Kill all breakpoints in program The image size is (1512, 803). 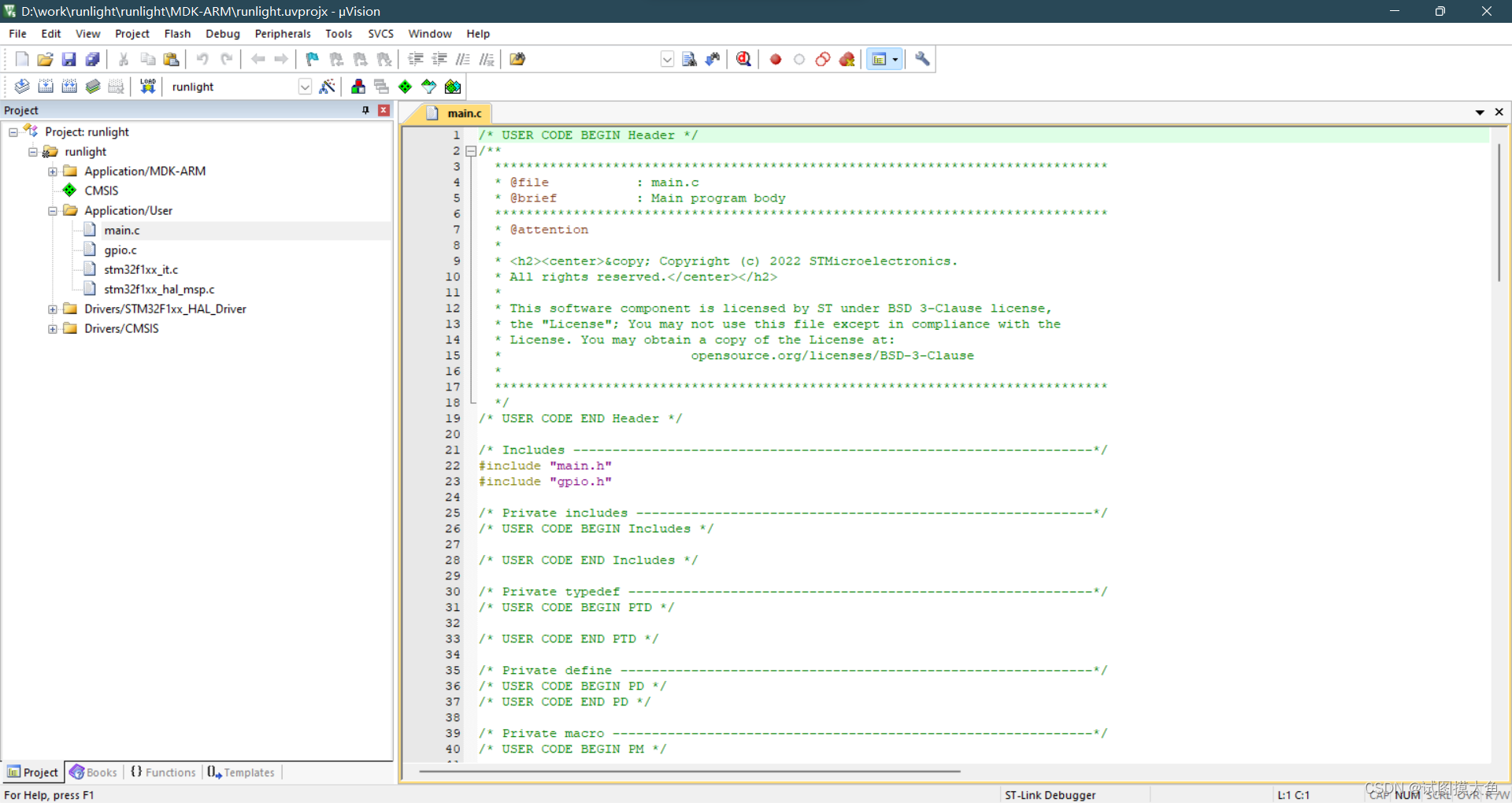click(847, 59)
